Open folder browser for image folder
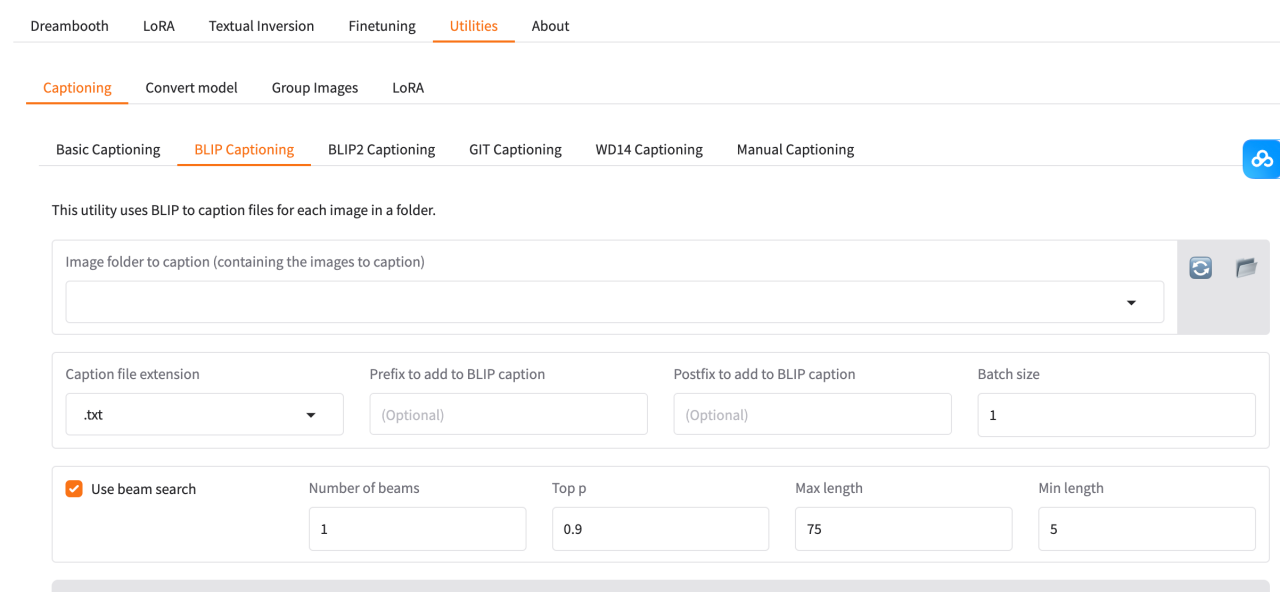This screenshot has height=592, width=1280. 1246,268
